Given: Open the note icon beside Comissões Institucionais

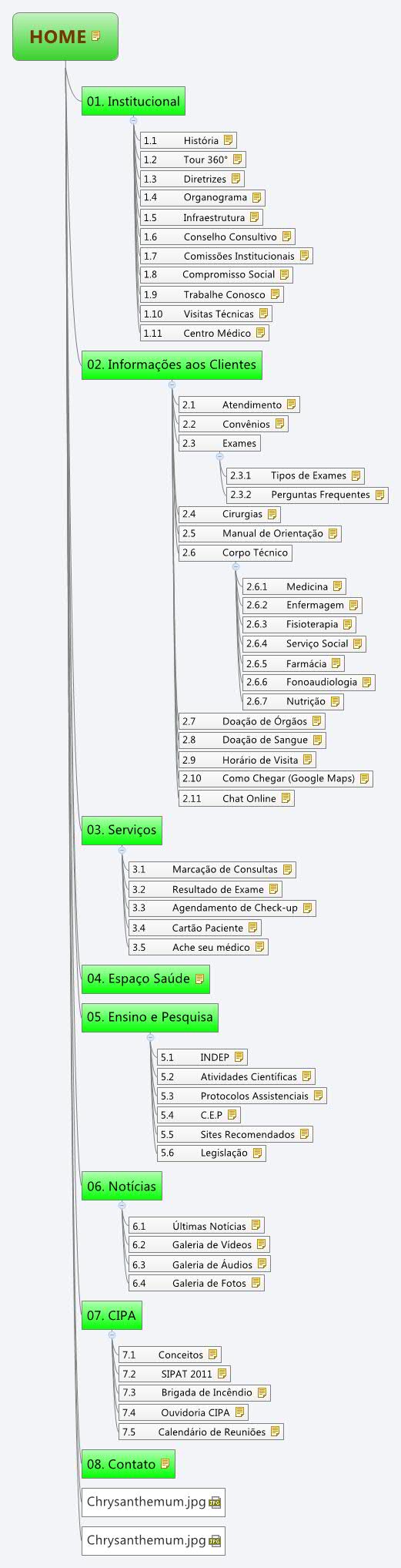Looking at the screenshot, I should [304, 255].
